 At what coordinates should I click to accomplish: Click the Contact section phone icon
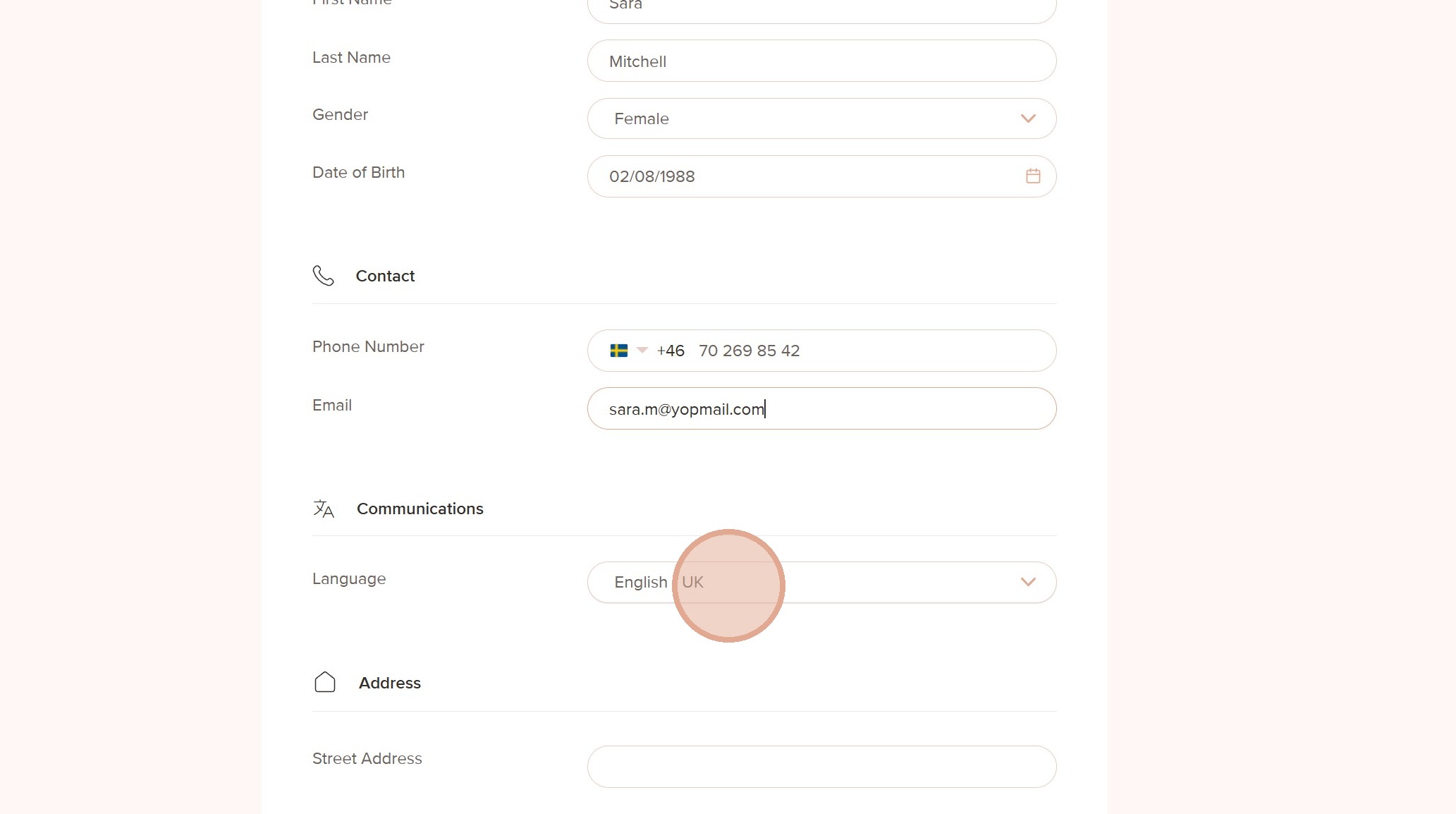coord(323,276)
